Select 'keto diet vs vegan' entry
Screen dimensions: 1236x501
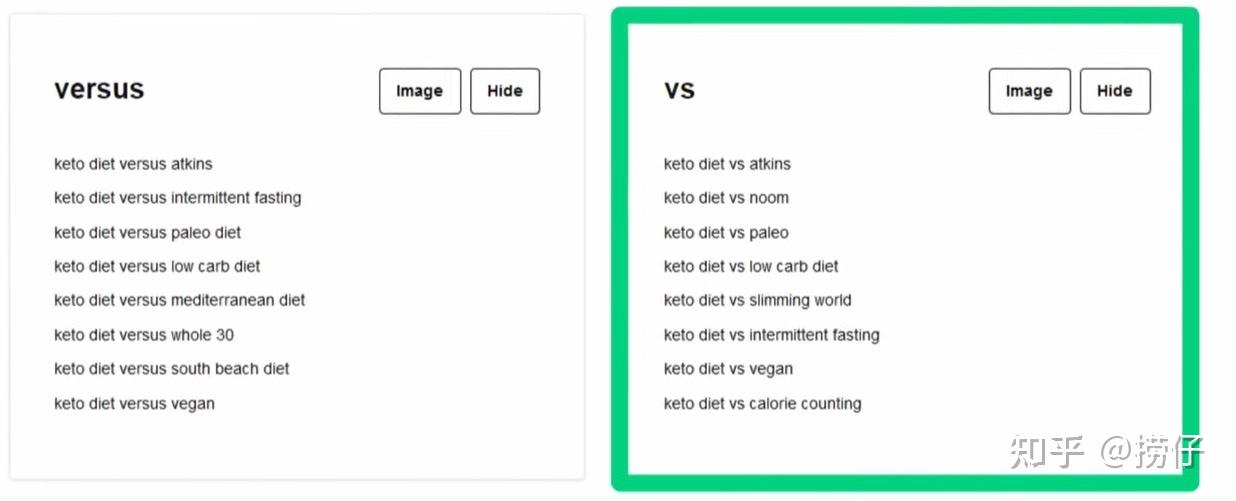728,369
